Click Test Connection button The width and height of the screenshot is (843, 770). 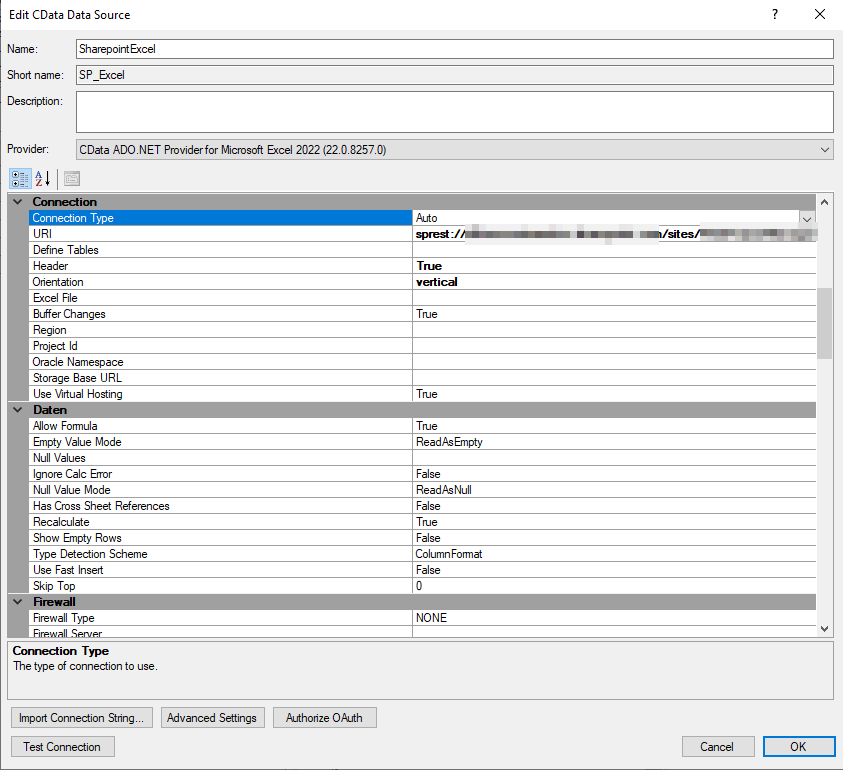pos(62,747)
